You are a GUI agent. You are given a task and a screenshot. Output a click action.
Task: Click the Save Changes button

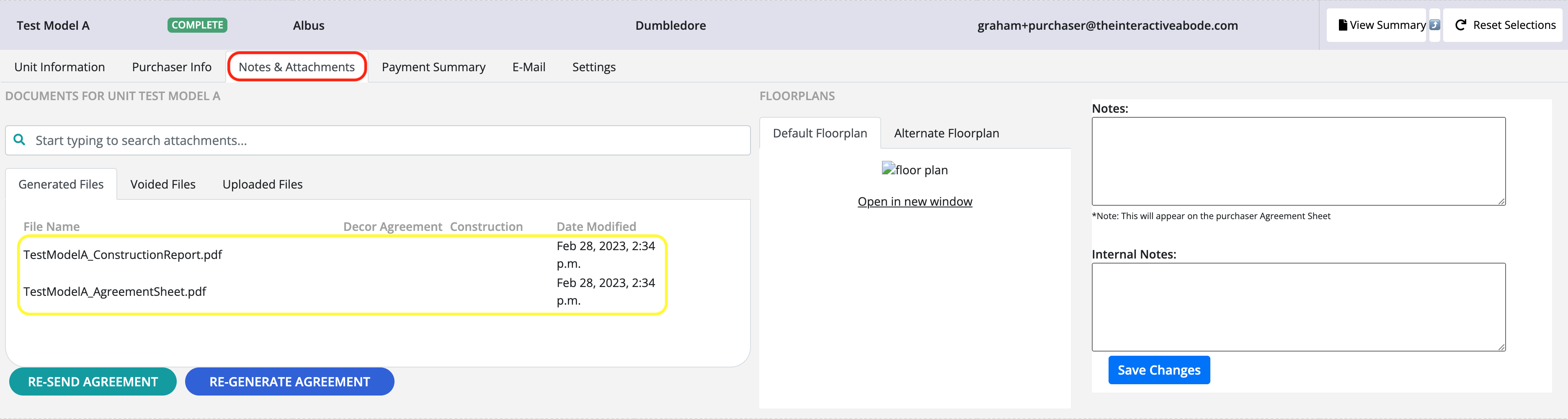coord(1159,370)
